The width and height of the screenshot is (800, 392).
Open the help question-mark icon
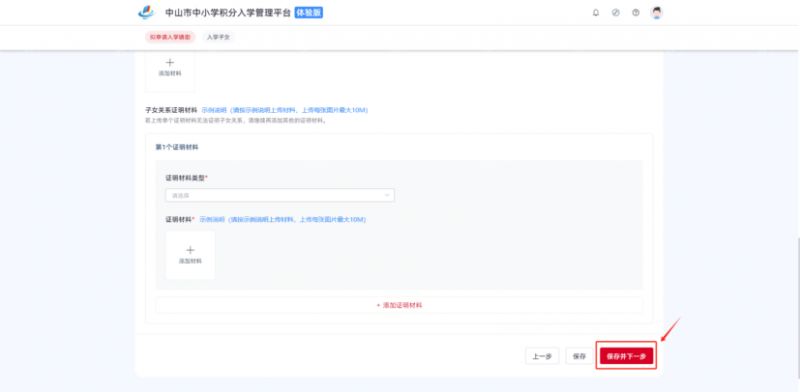click(636, 13)
